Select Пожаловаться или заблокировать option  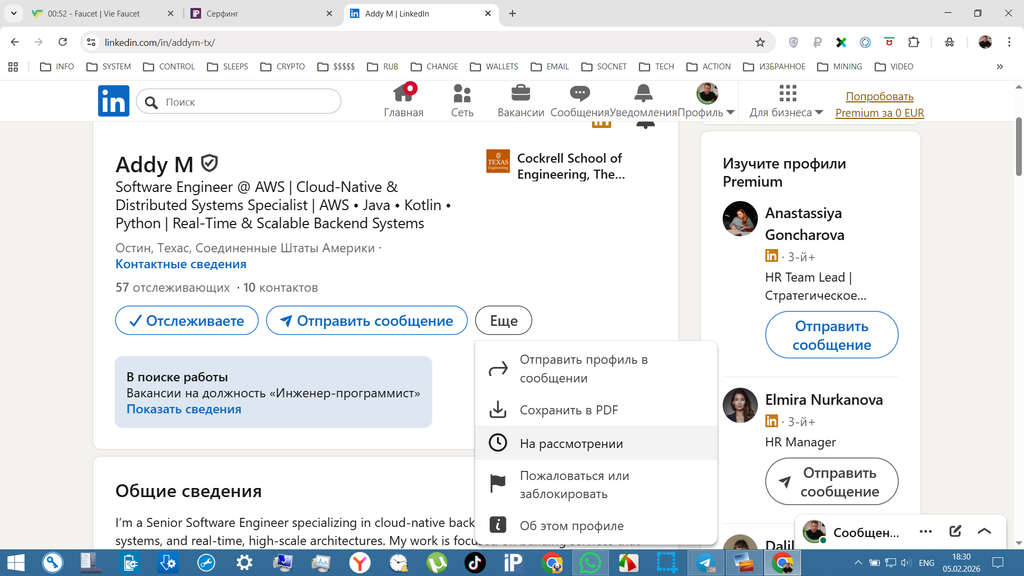tap(596, 485)
